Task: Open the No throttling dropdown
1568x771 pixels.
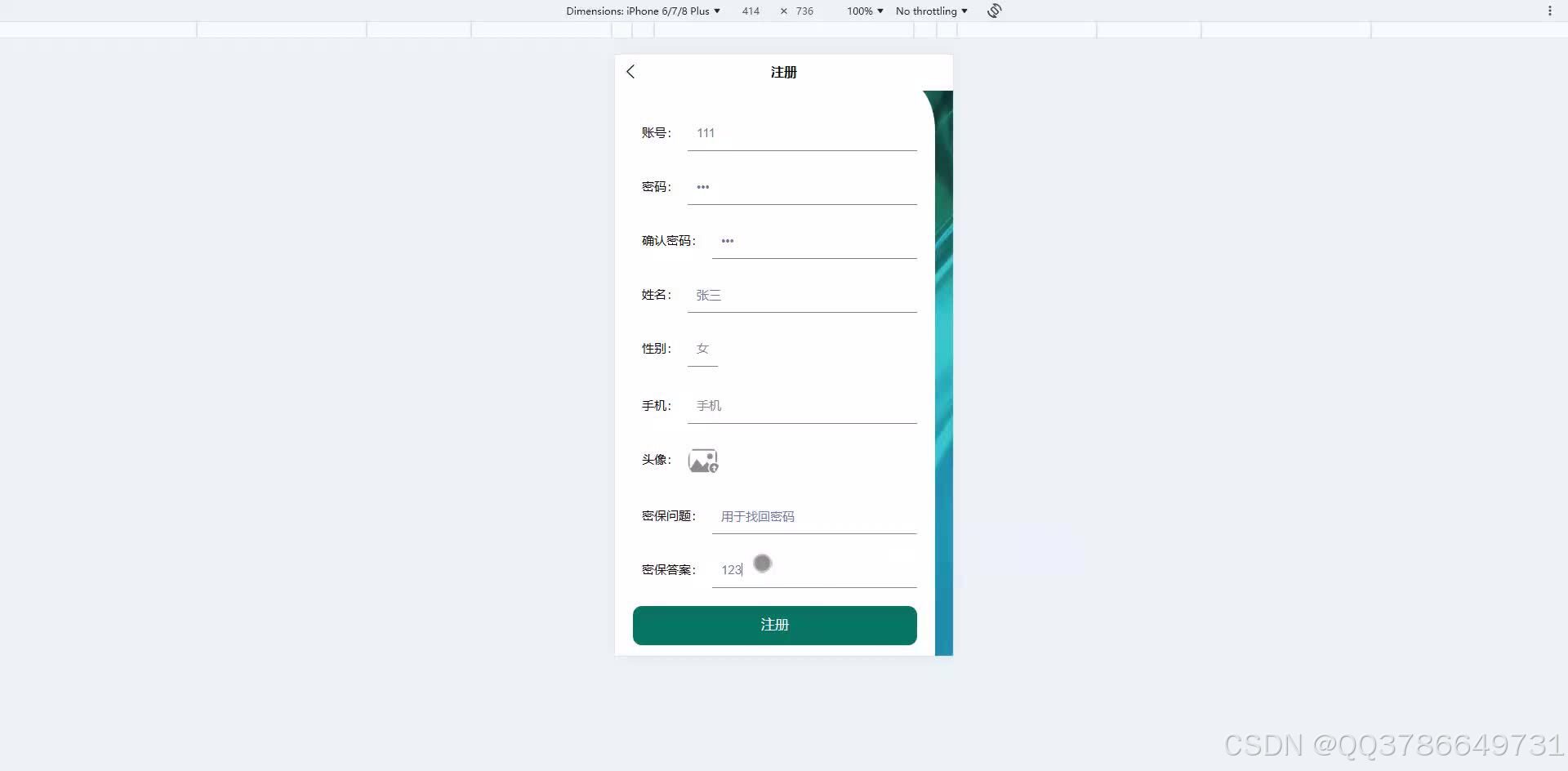Action: coord(930,11)
